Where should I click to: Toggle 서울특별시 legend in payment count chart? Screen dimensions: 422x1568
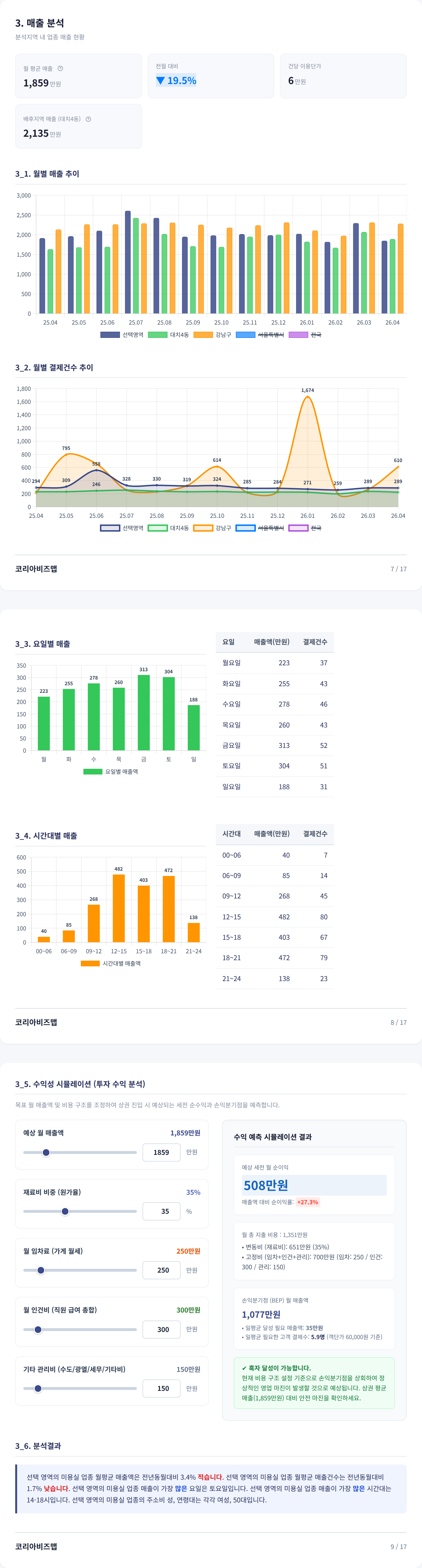click(x=259, y=528)
